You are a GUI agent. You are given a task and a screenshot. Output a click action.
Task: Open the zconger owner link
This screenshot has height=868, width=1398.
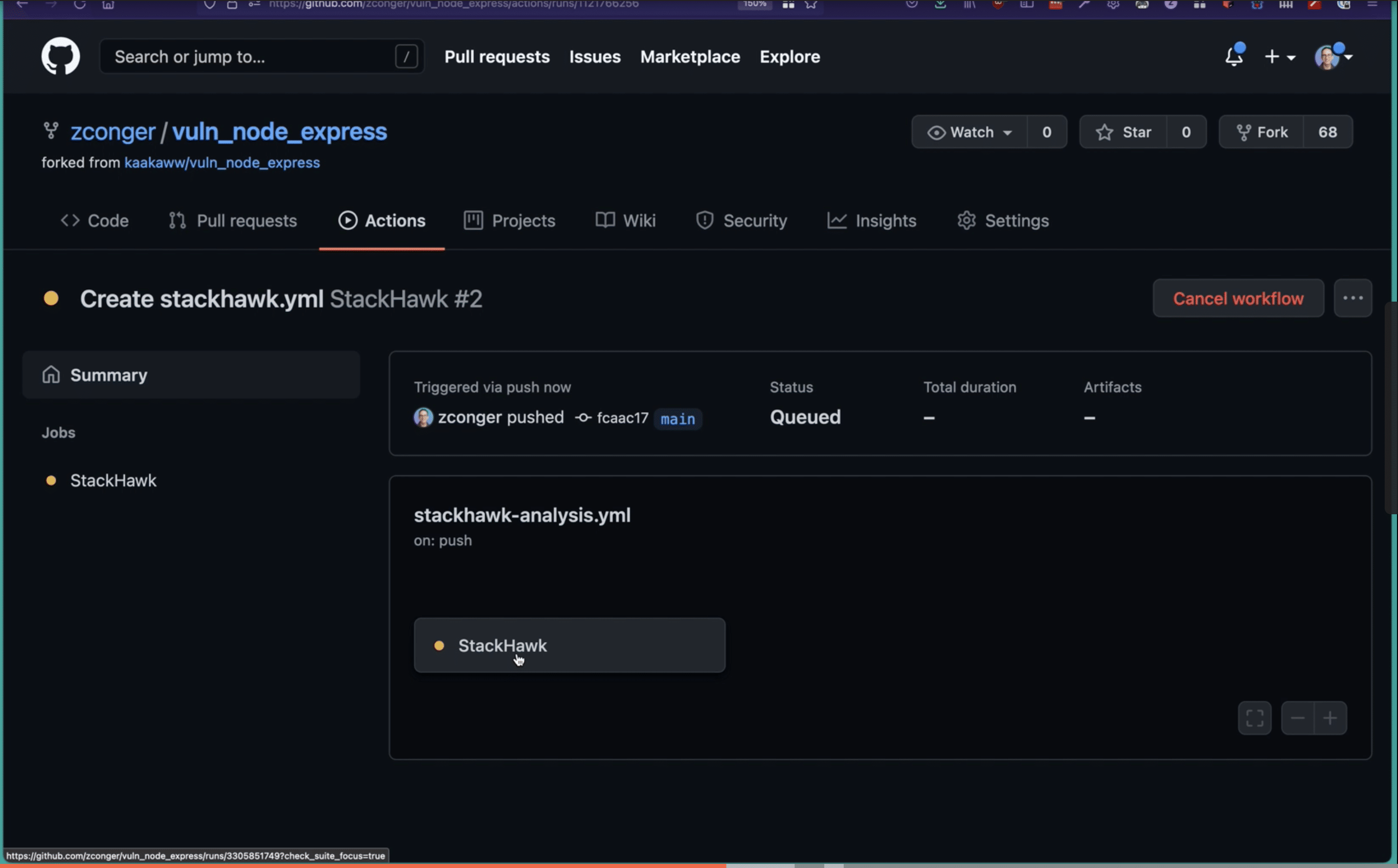(x=112, y=131)
